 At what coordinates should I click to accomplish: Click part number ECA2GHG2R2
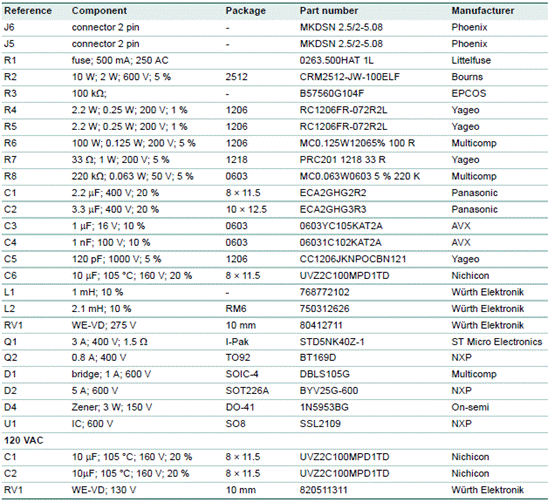pyautogui.click(x=333, y=193)
